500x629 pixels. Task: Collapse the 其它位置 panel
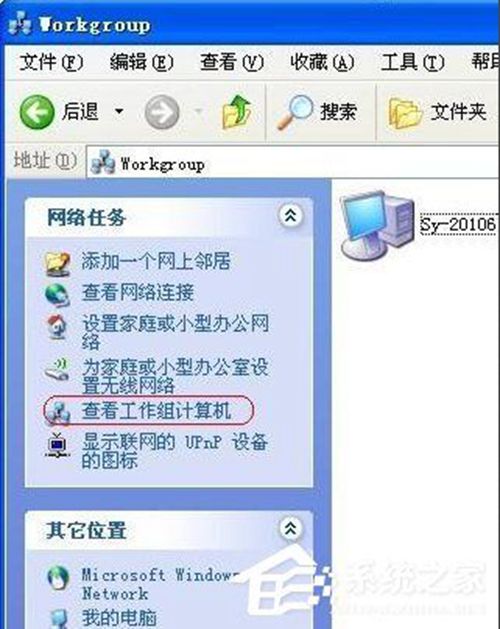tap(291, 529)
